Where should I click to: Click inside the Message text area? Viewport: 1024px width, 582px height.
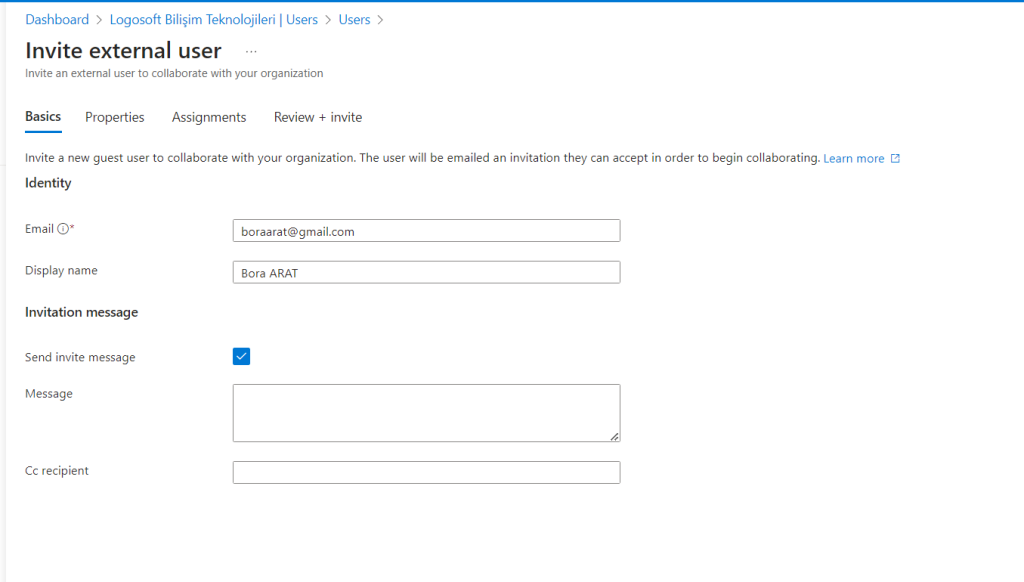tap(426, 410)
